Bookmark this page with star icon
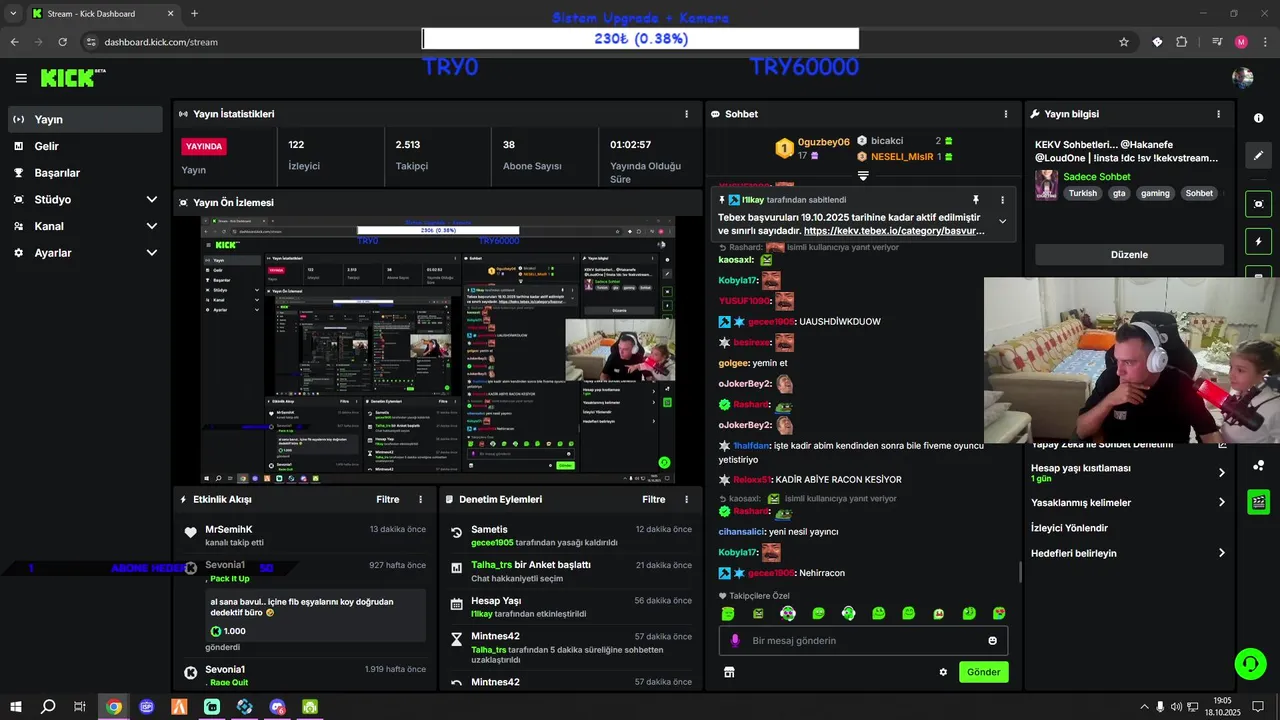 coord(1124,42)
